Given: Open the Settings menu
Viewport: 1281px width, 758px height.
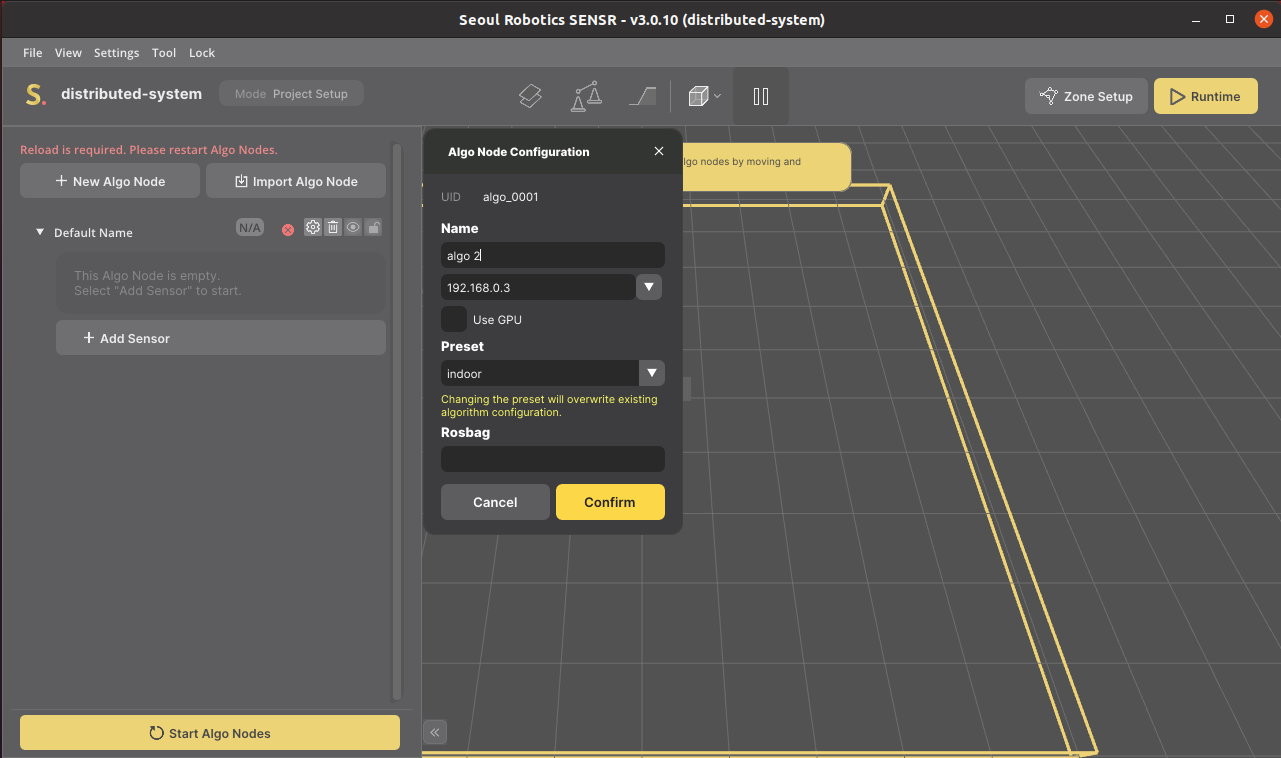Looking at the screenshot, I should [x=117, y=53].
